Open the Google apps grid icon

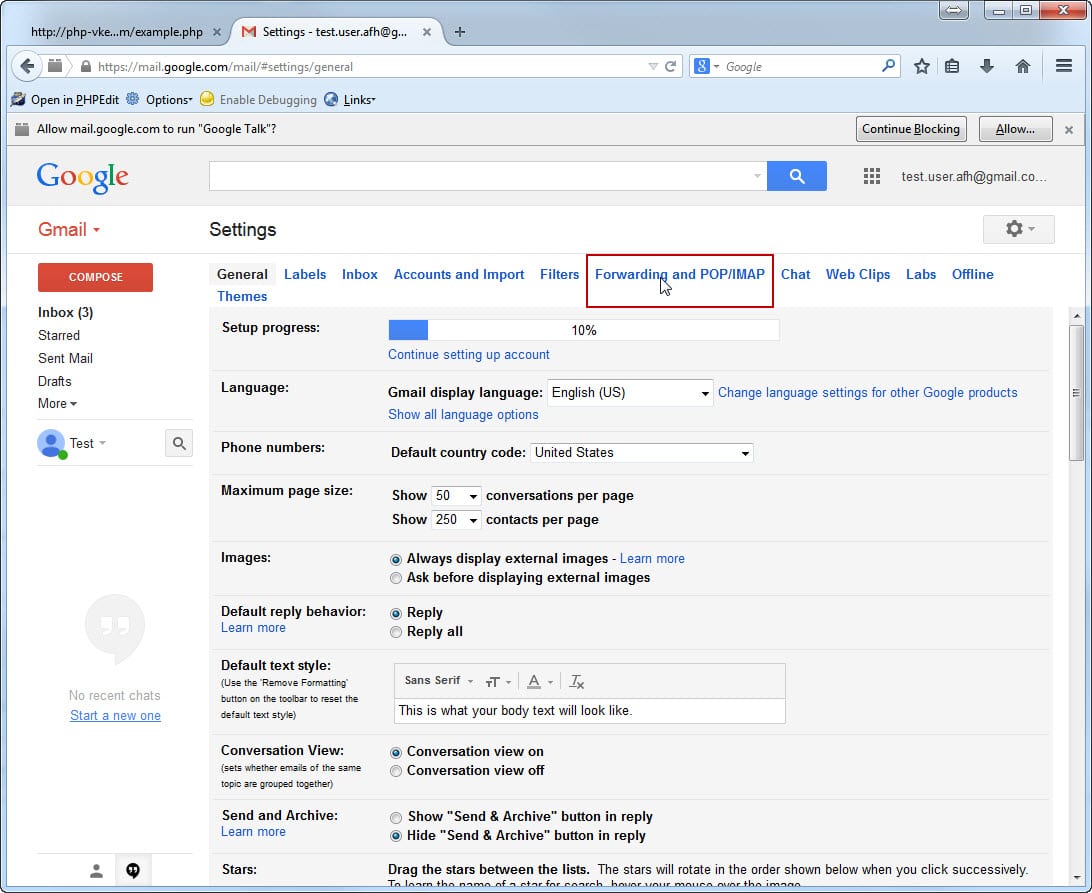(871, 176)
